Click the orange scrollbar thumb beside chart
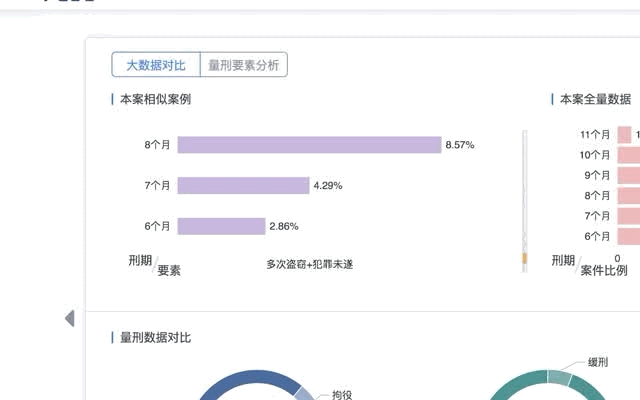640x400 pixels. coord(524,258)
